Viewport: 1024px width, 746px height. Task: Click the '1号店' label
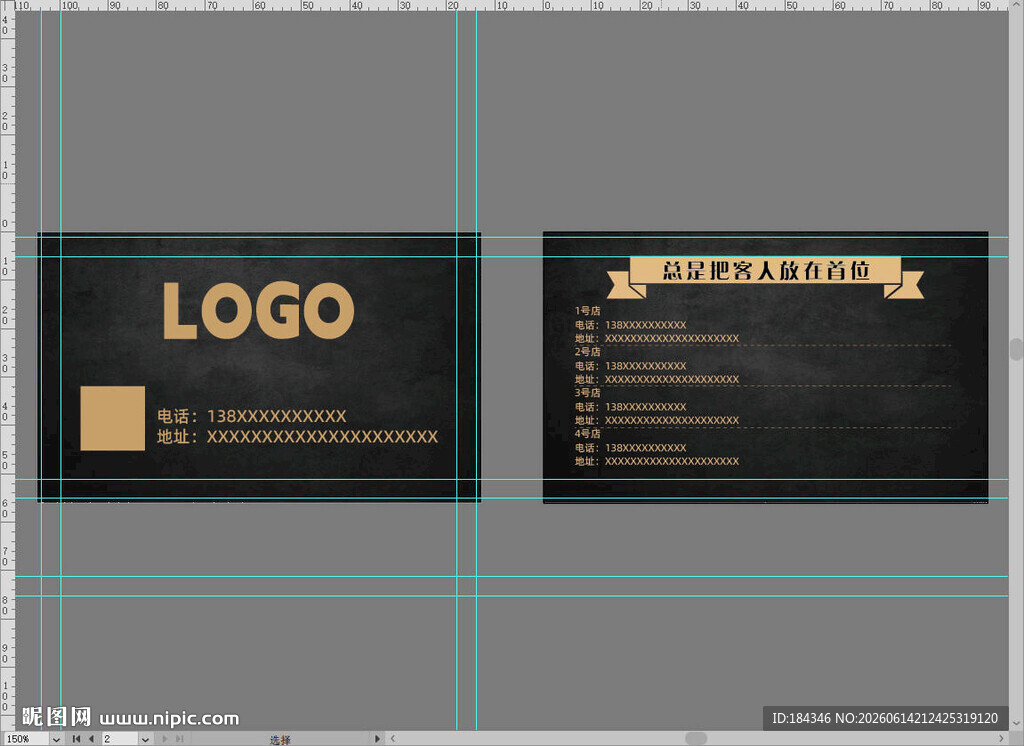[x=587, y=311]
